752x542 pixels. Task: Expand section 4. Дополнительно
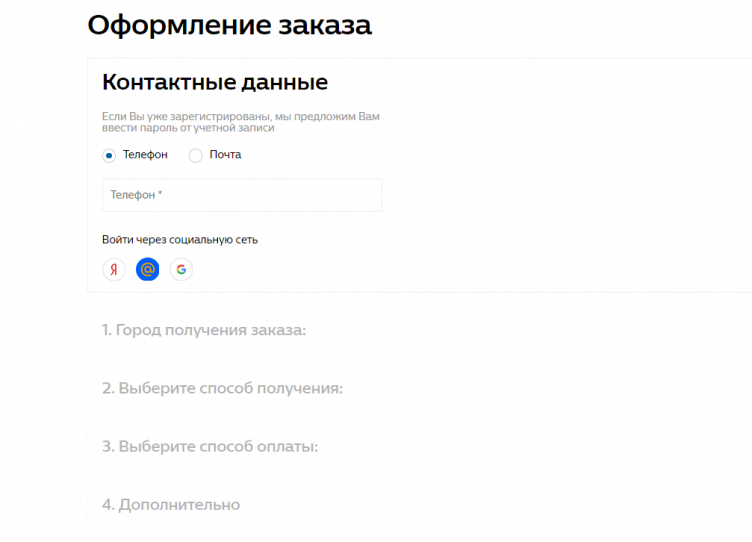point(420,505)
